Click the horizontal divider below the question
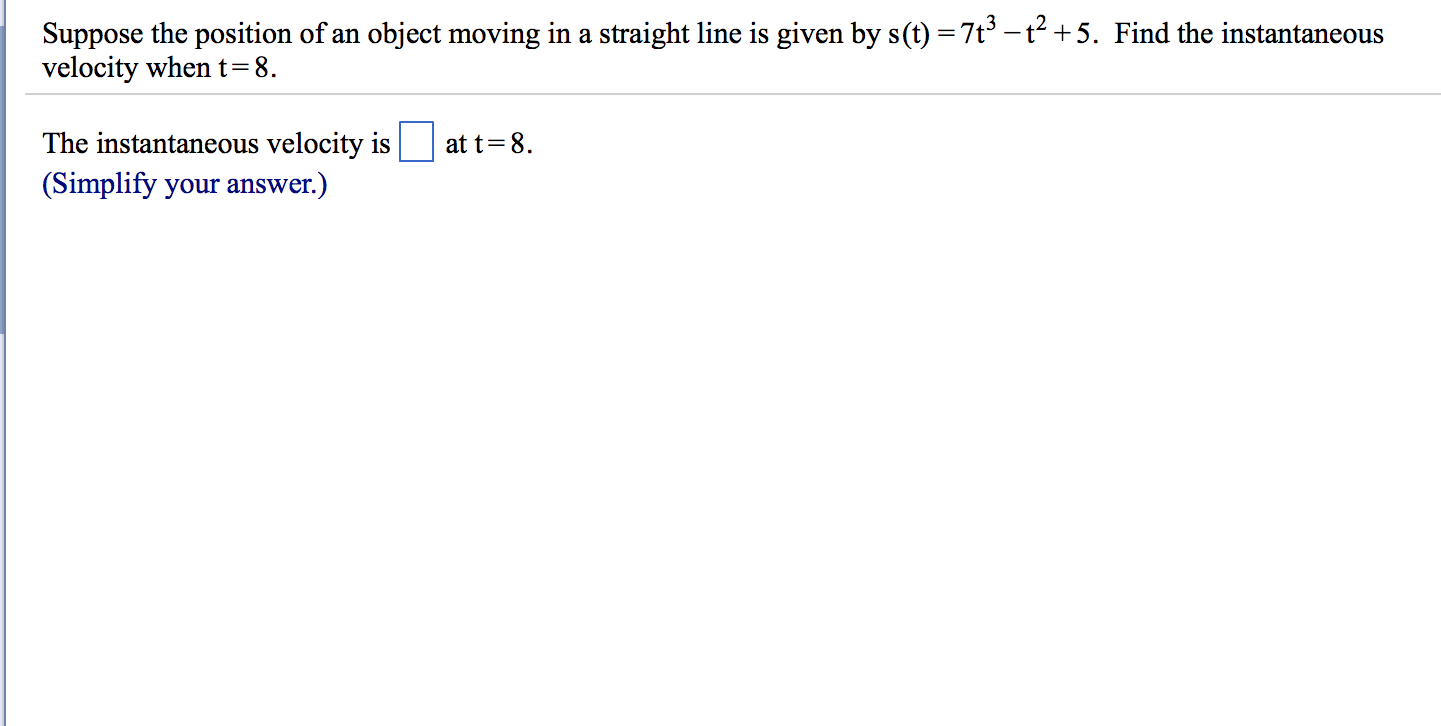Image resolution: width=1441 pixels, height=726 pixels. [730, 95]
